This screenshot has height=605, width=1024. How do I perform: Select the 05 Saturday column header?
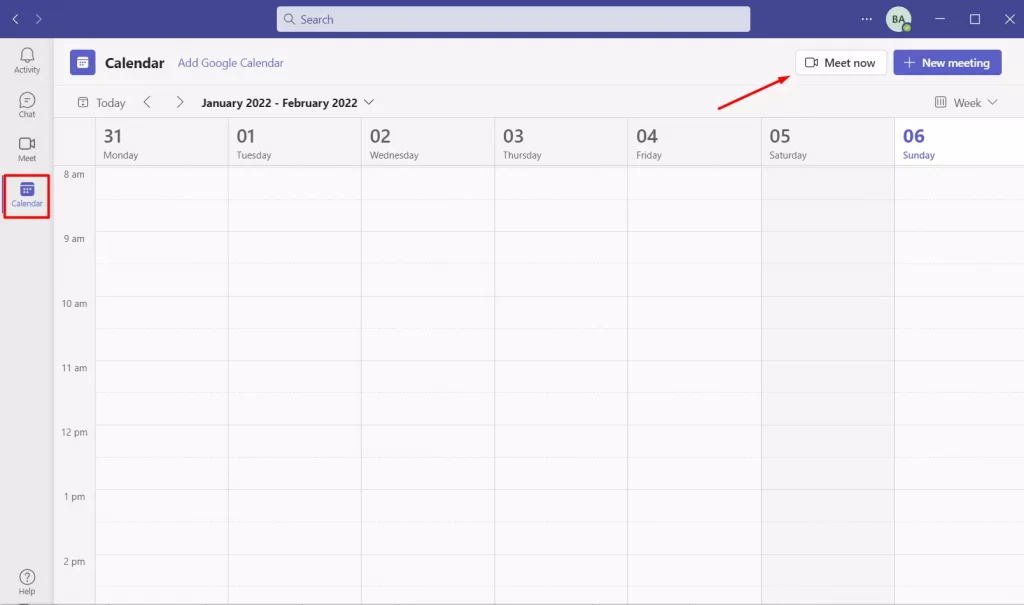pyautogui.click(x=827, y=142)
